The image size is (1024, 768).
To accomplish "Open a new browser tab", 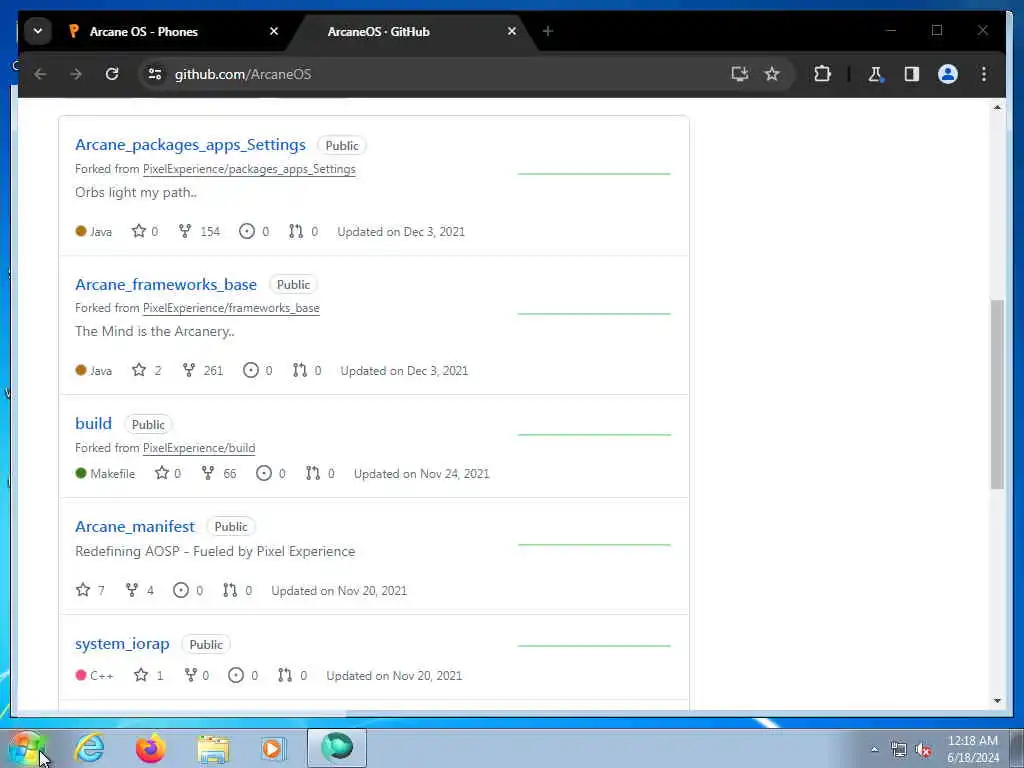I will click(548, 31).
